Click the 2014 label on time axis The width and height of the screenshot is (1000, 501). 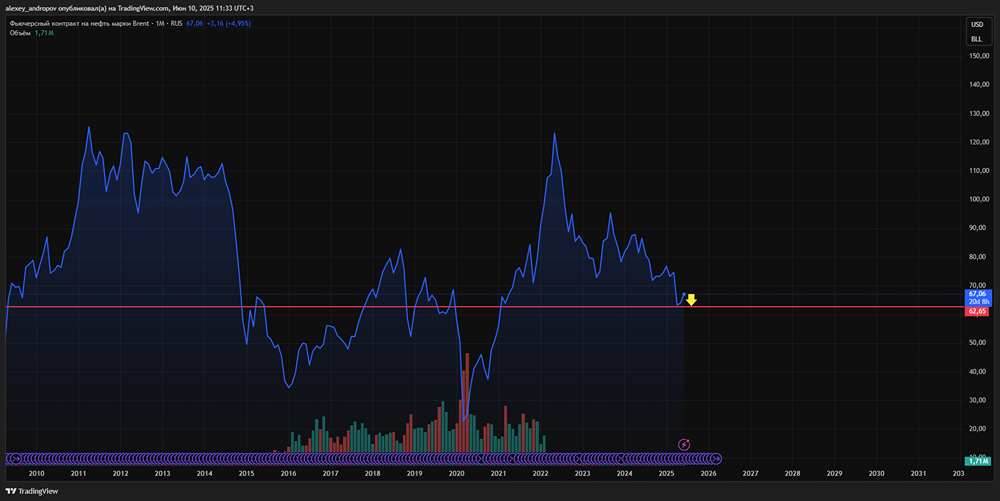[205, 474]
